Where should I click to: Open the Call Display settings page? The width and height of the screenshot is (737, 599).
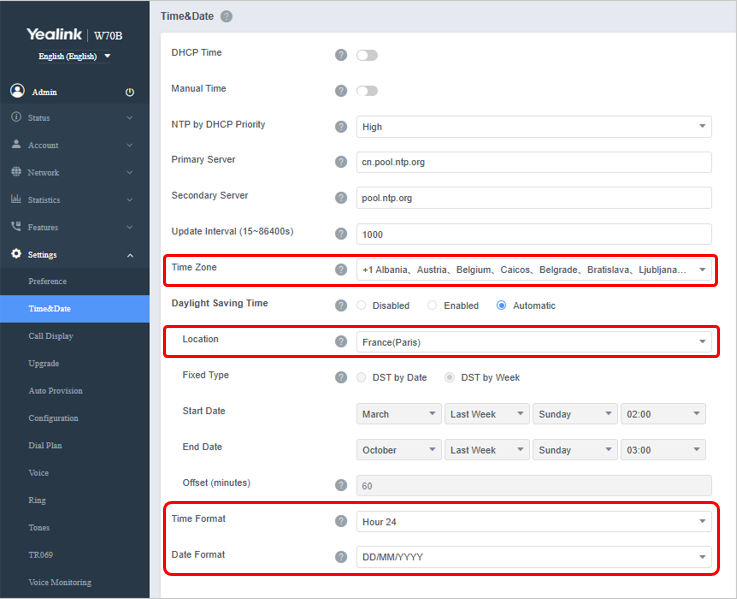(x=51, y=336)
